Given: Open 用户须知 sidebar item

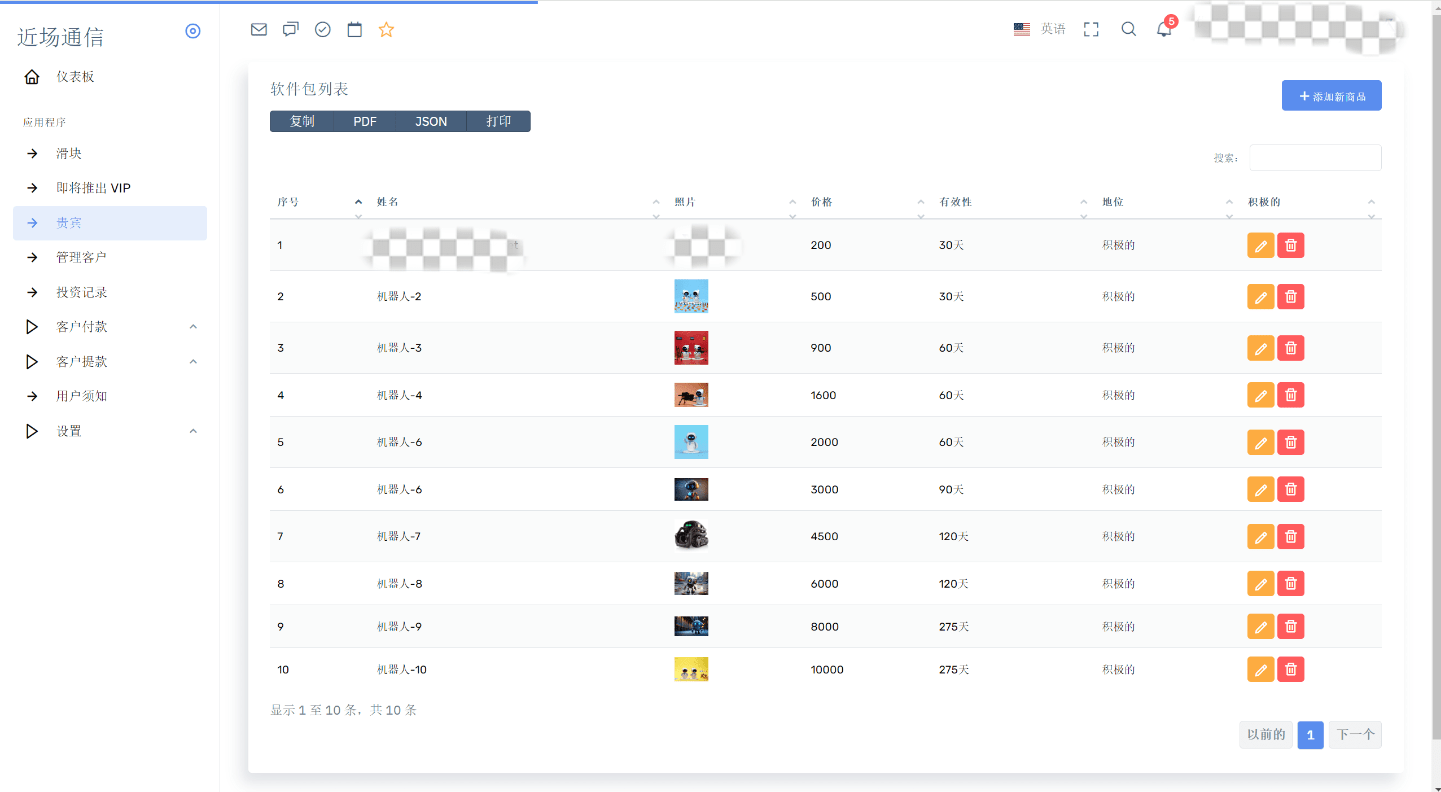Looking at the screenshot, I should pos(110,396).
